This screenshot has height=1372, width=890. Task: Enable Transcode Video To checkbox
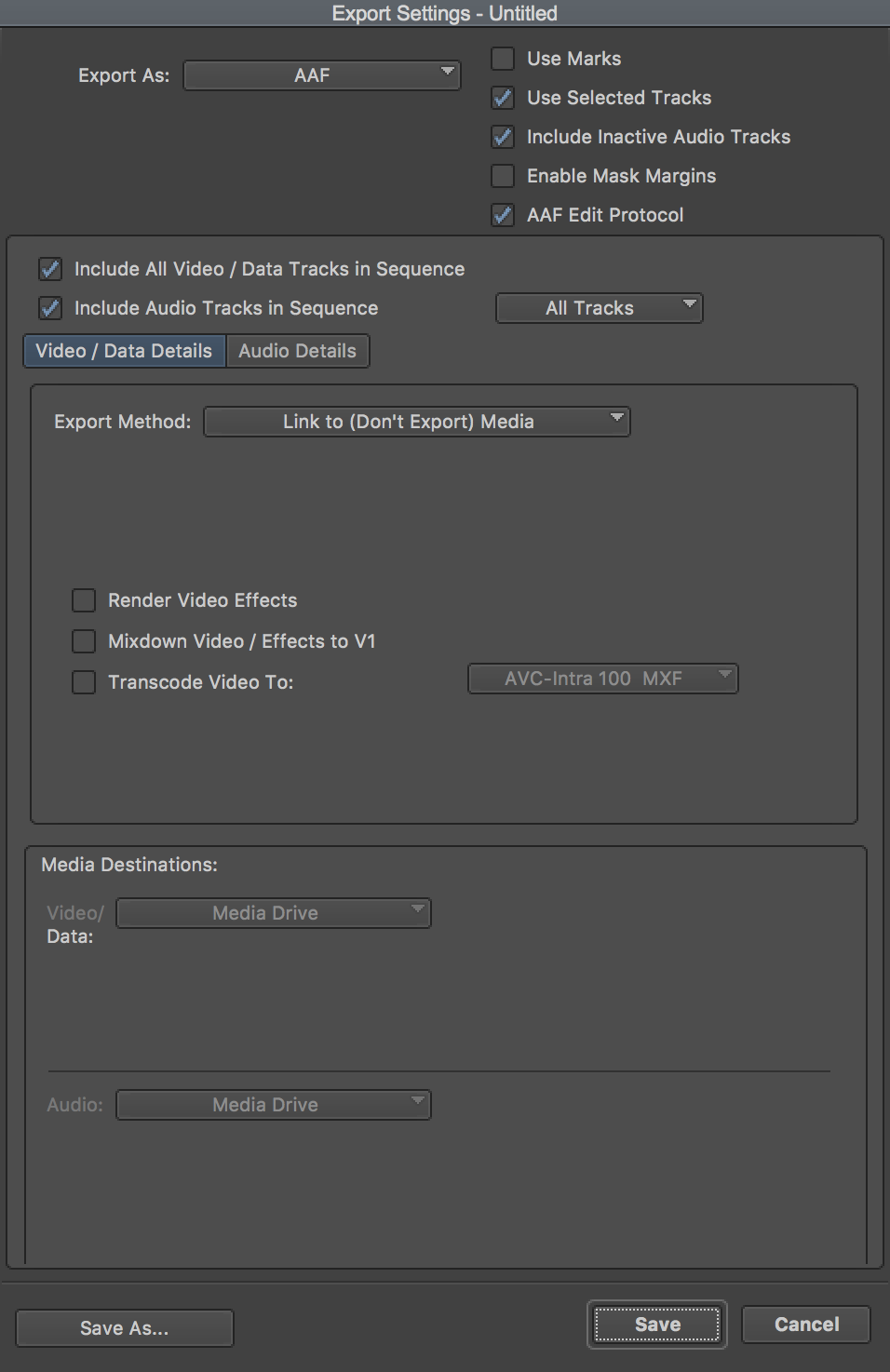click(x=84, y=682)
